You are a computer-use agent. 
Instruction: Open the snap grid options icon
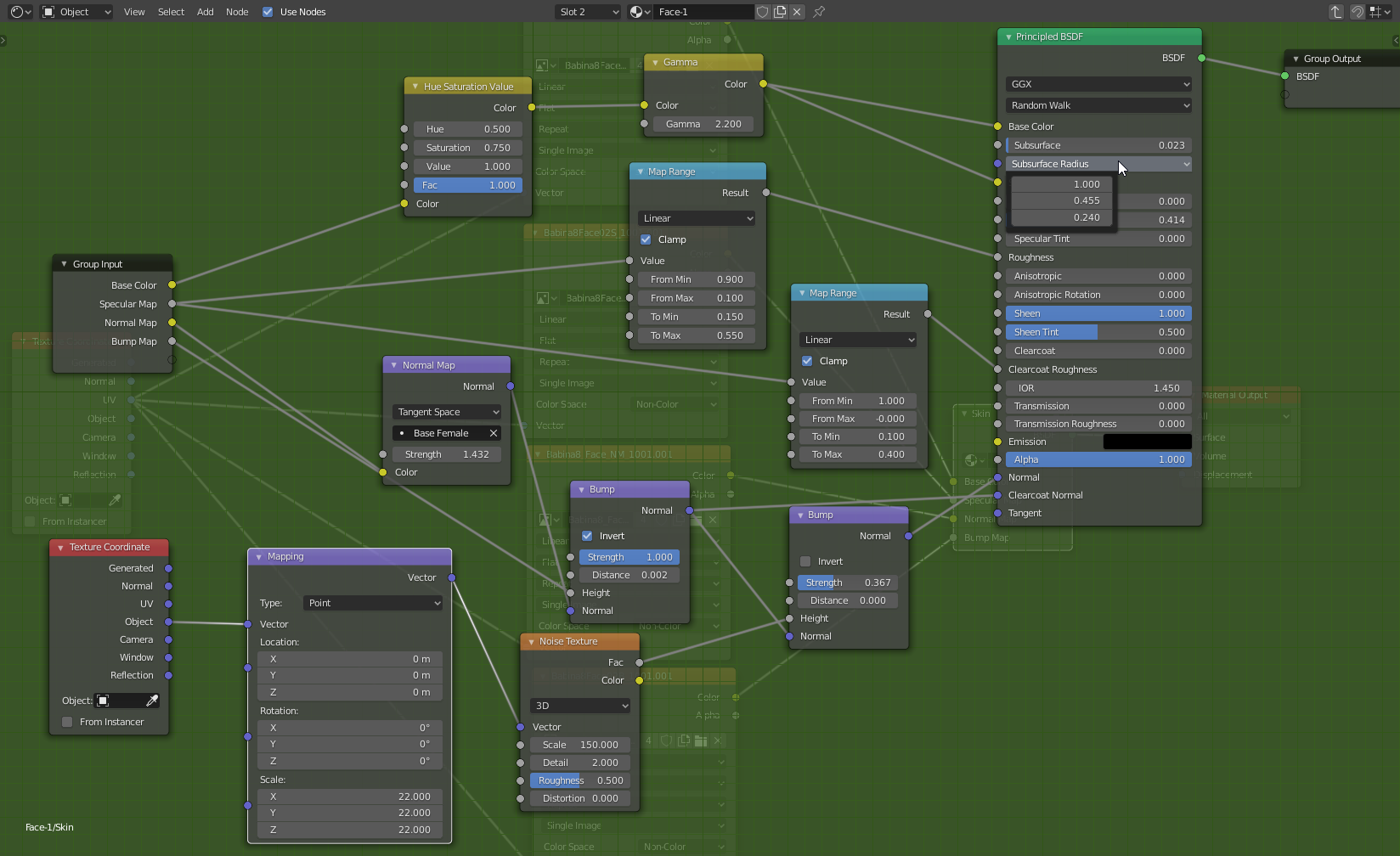coord(1380,12)
